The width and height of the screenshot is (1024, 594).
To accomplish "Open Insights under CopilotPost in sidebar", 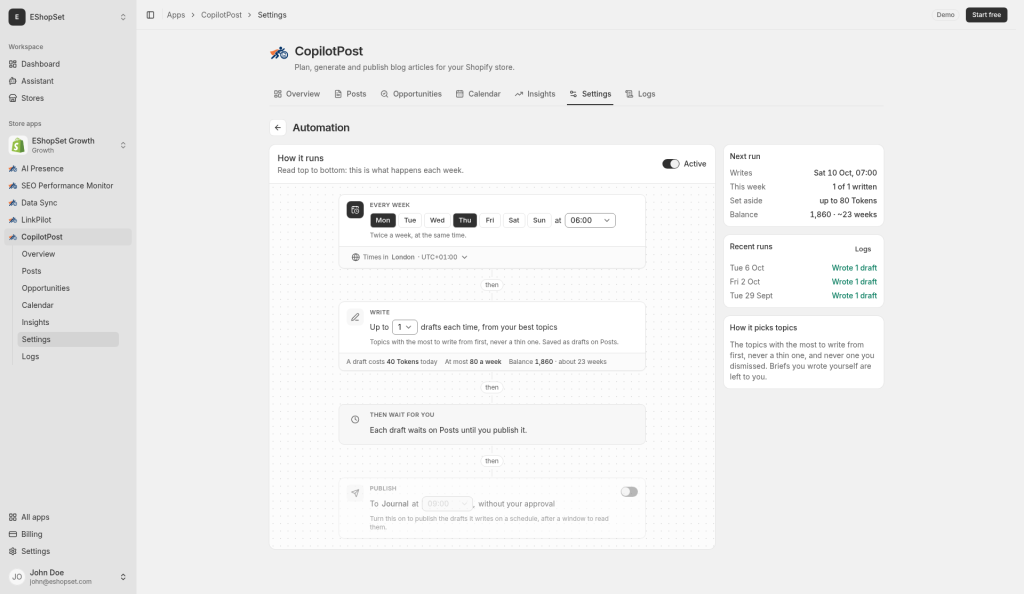I will pos(68,322).
